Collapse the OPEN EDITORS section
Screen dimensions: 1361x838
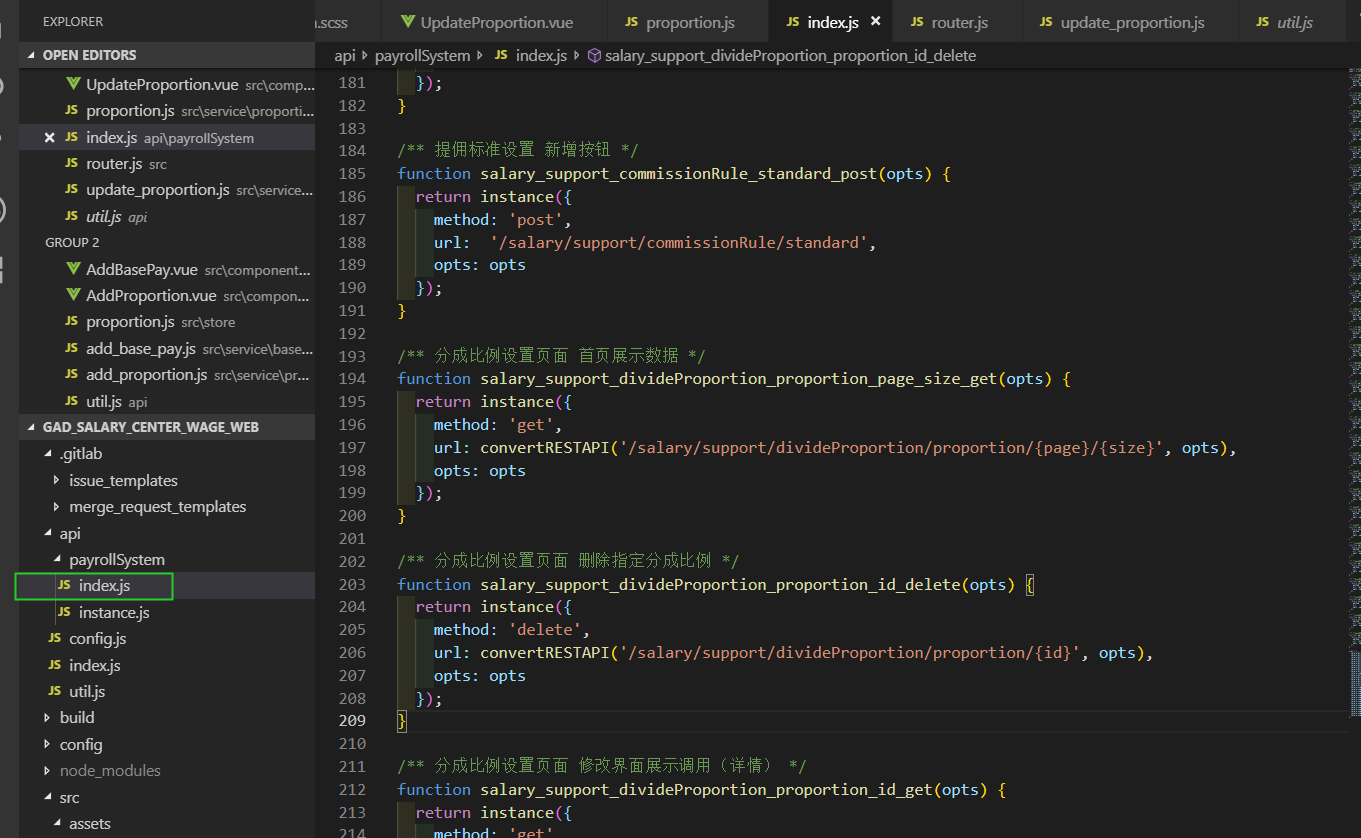click(32, 55)
